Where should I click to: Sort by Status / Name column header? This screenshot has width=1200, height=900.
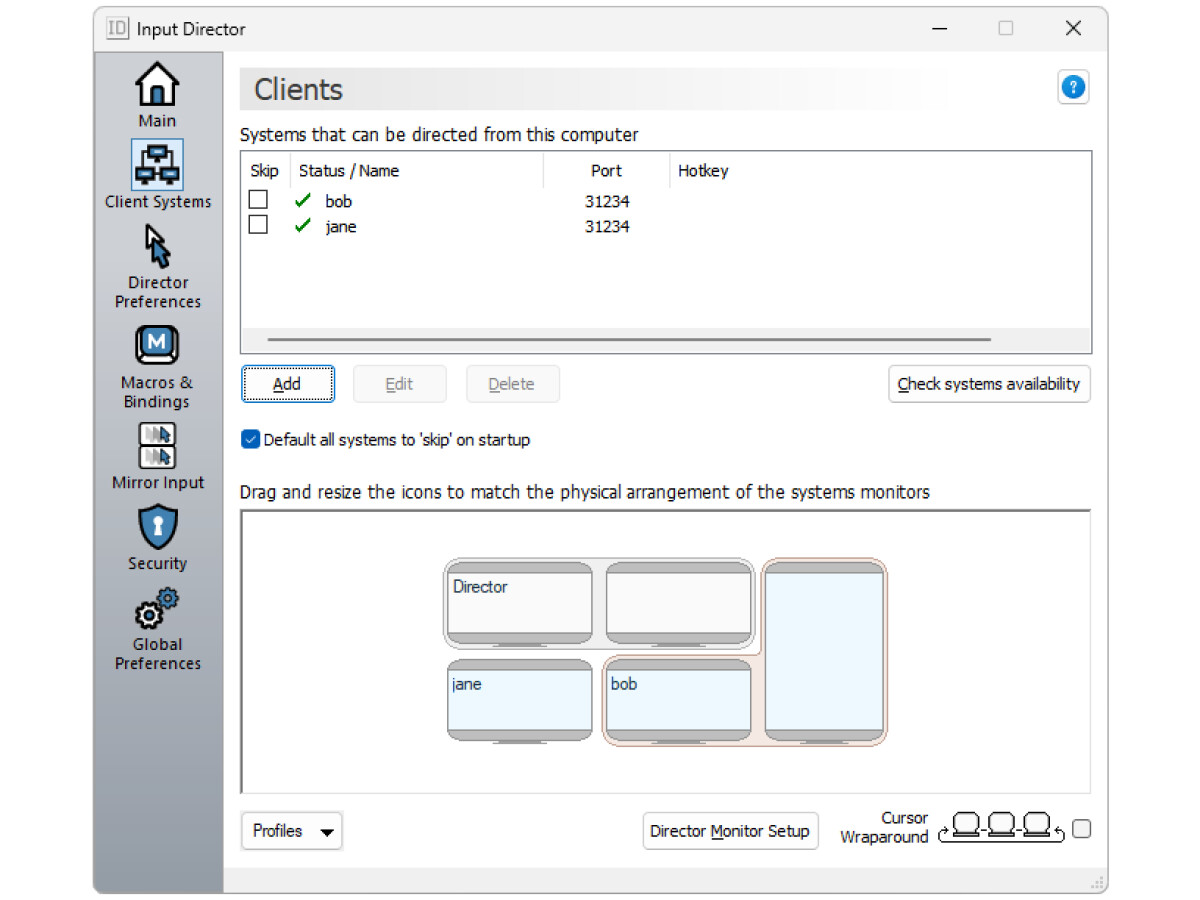tap(417, 171)
